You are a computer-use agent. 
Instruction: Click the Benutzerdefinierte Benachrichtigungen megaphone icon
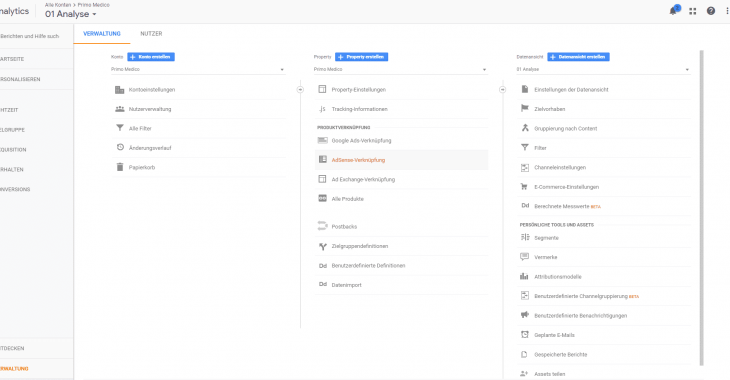coord(525,315)
